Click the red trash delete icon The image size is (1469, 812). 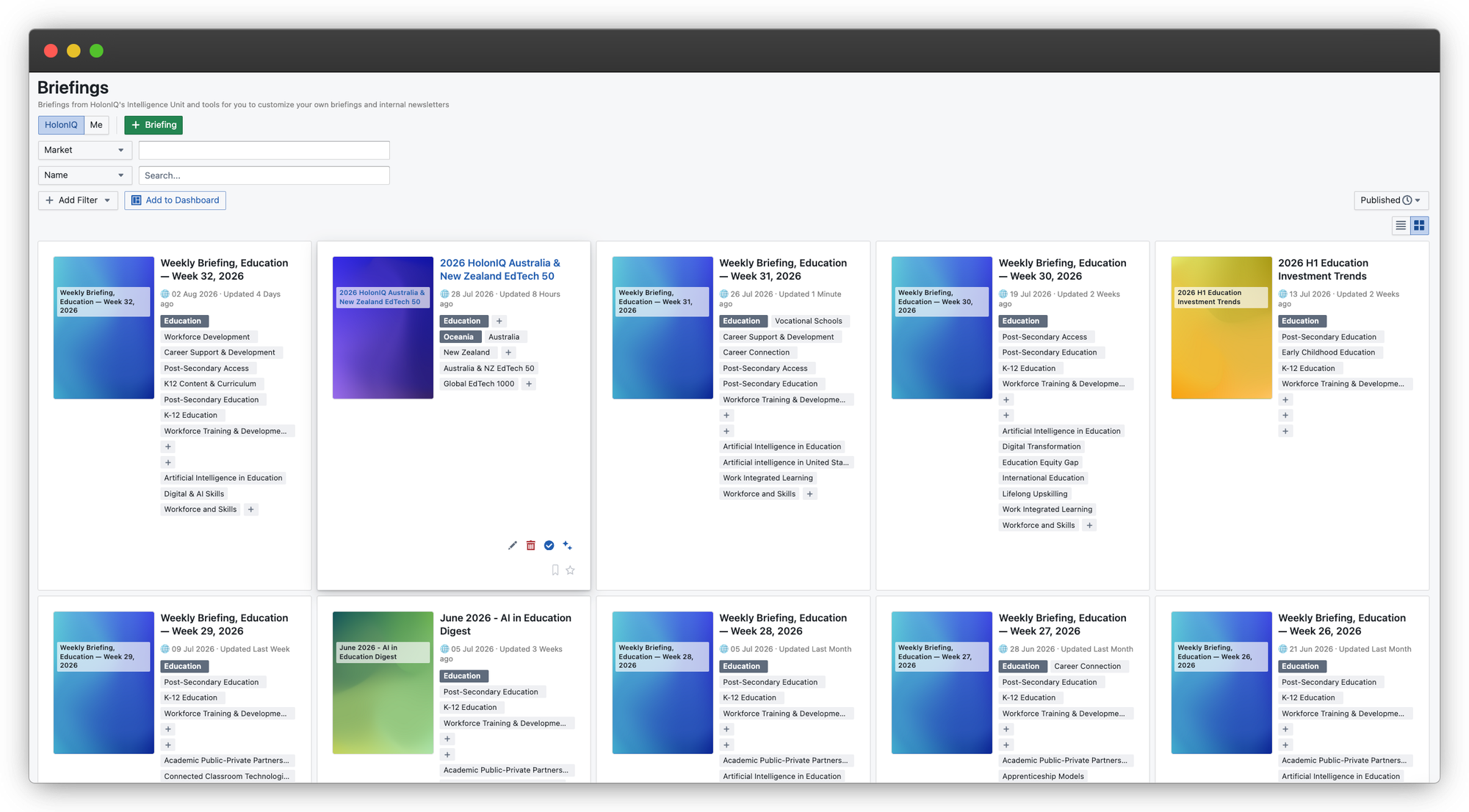tap(531, 545)
